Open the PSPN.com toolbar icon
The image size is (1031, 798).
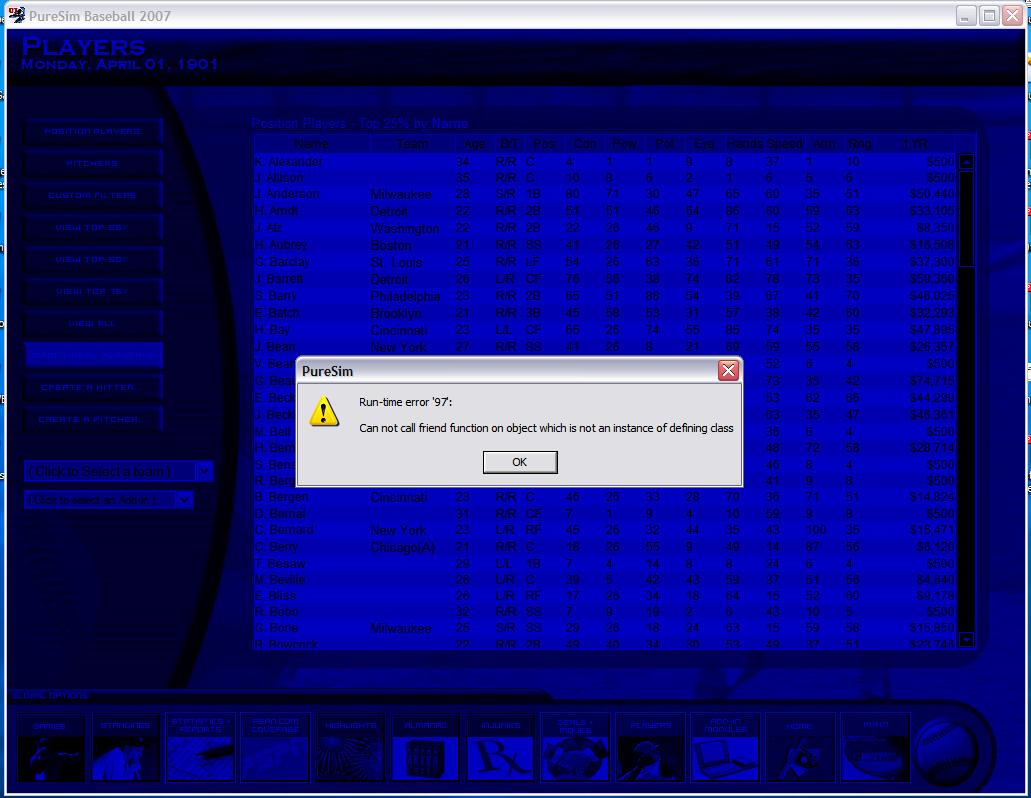275,747
